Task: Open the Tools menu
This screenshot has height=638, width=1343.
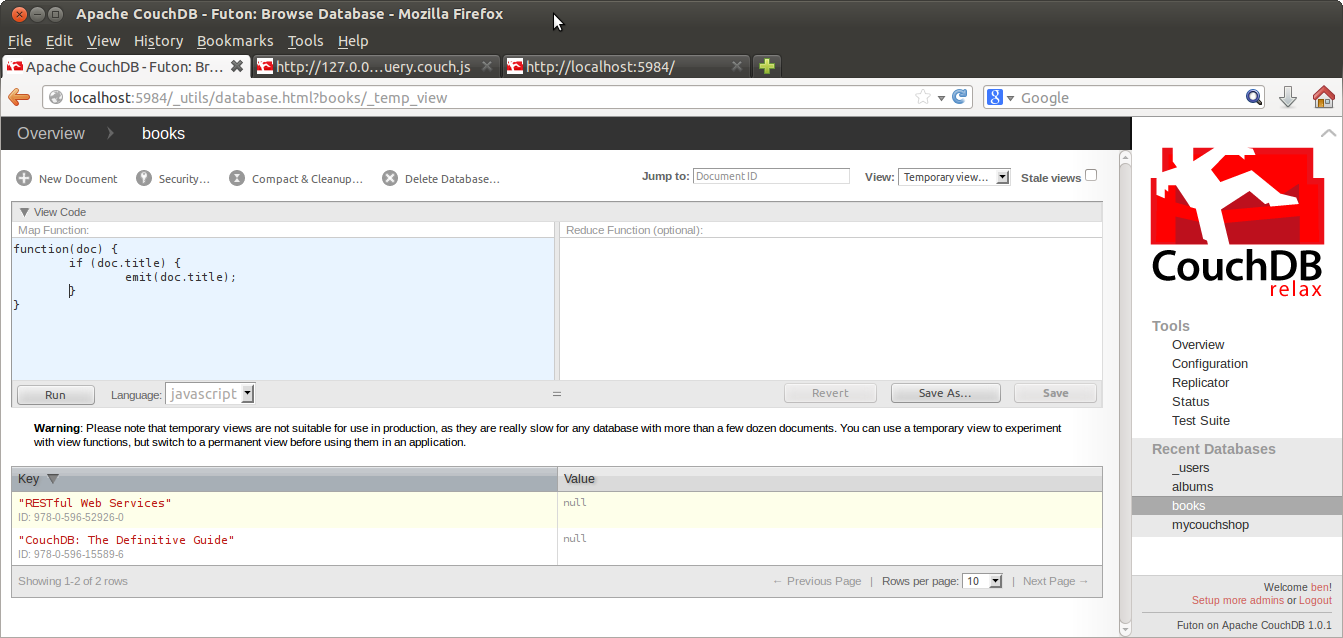Action: point(305,41)
